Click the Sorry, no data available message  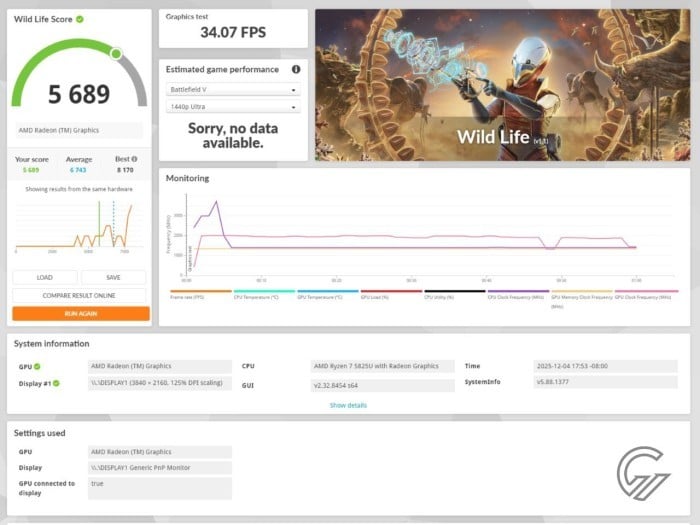pyautogui.click(x=233, y=136)
